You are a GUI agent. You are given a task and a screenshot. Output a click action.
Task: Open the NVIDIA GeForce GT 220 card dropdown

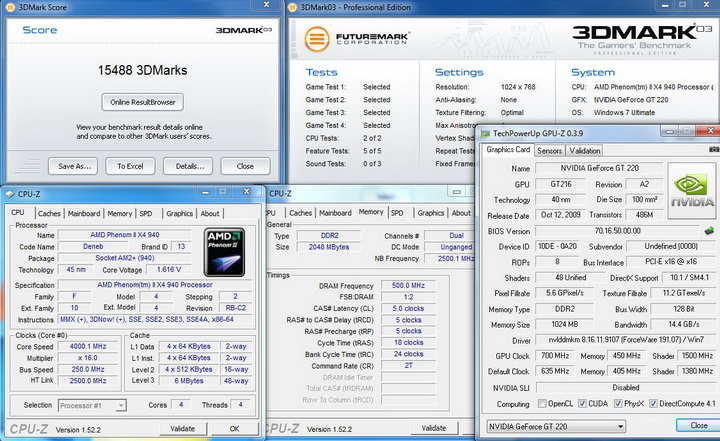(556, 426)
